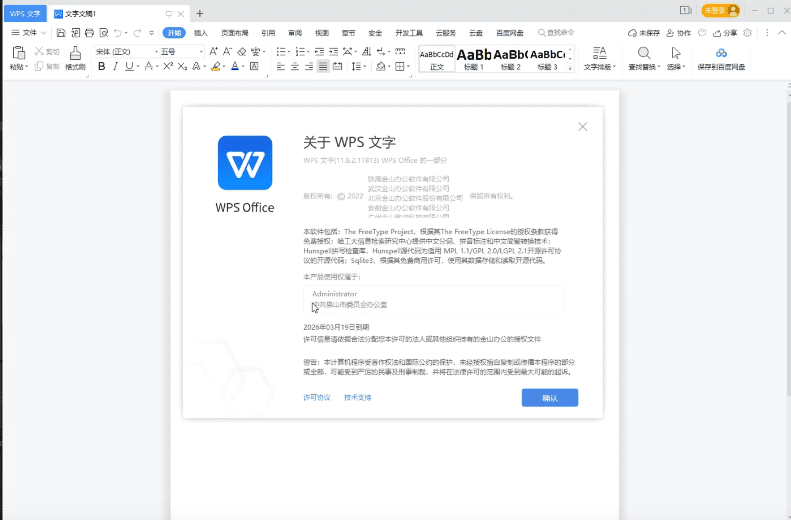The width and height of the screenshot is (791, 520).
Task: Click the Paste (粘贴) clipboard icon
Action: click(17, 52)
